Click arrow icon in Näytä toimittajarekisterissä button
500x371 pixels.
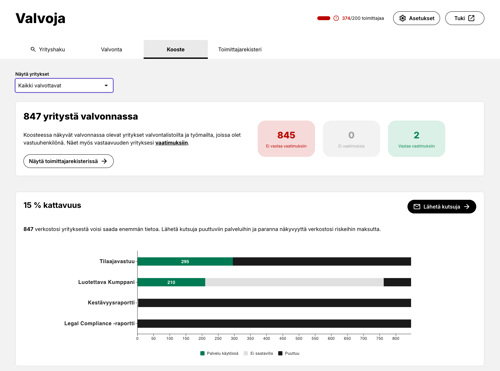(104, 161)
